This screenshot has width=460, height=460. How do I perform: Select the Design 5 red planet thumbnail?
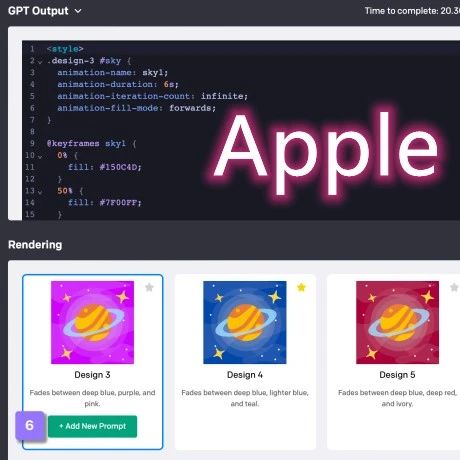coord(397,322)
